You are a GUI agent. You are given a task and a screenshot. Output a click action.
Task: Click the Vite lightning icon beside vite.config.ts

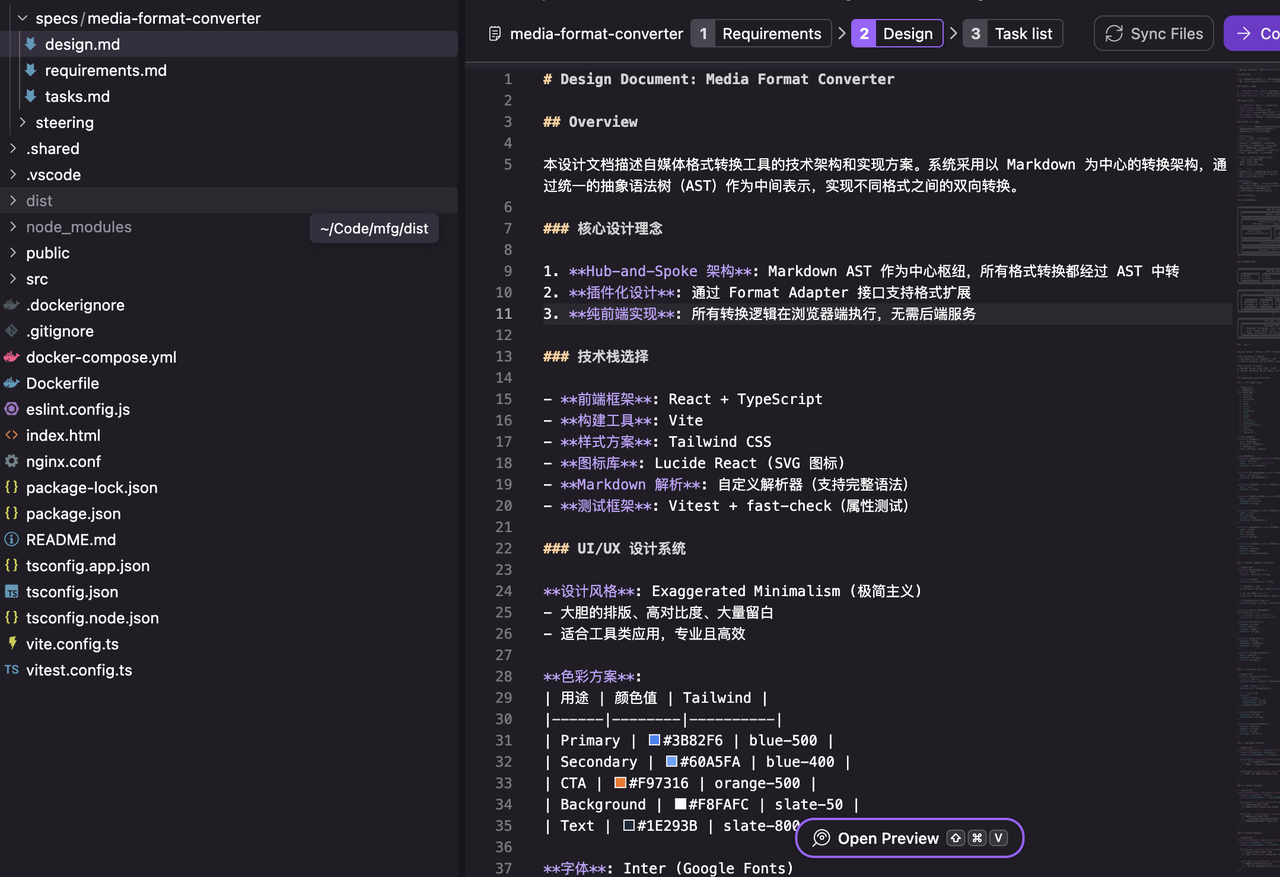click(12, 644)
